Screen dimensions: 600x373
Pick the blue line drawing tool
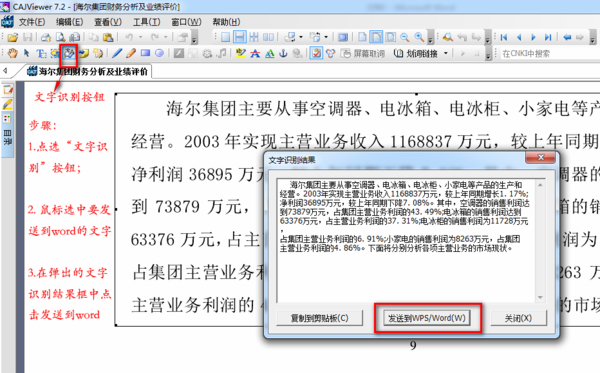click(x=117, y=53)
